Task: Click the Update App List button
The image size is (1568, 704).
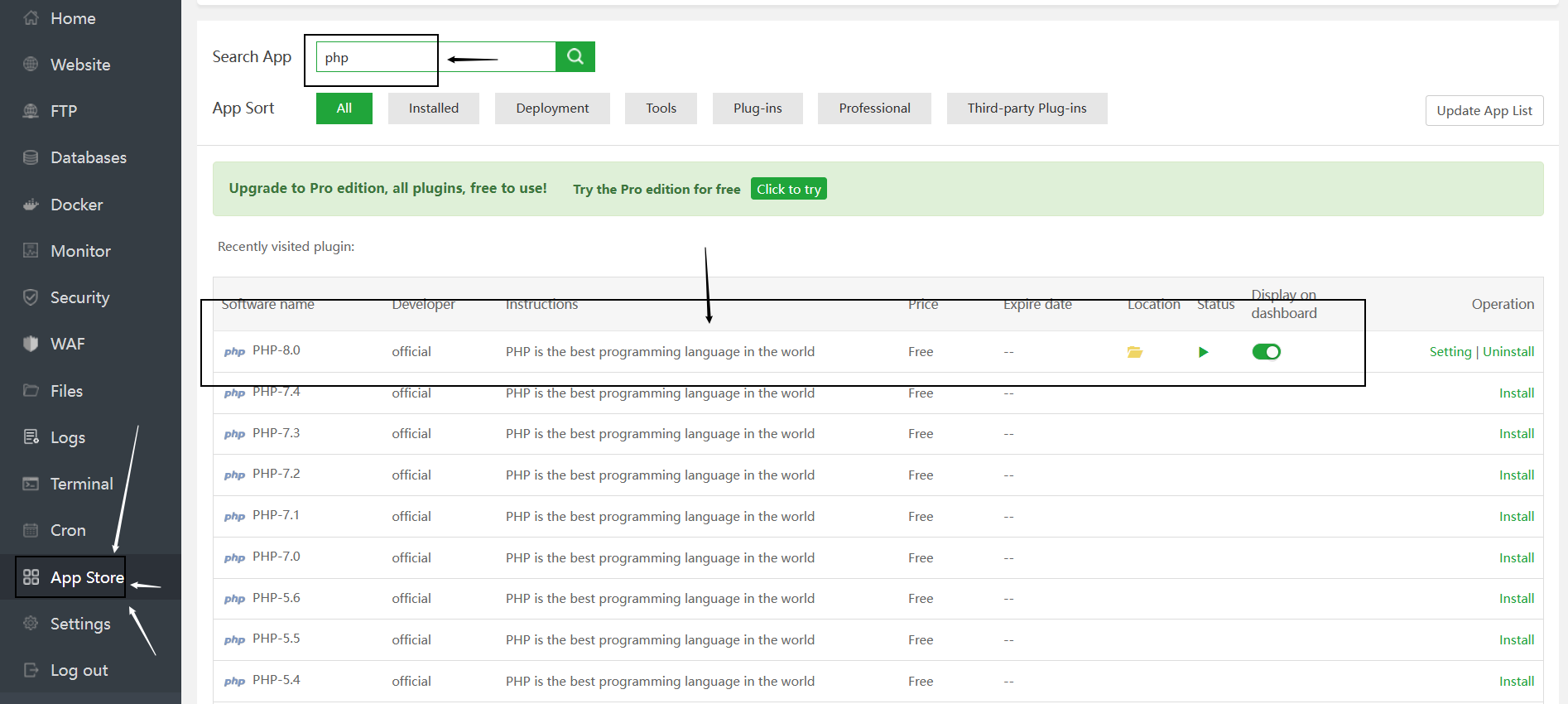Action: [x=1484, y=111]
